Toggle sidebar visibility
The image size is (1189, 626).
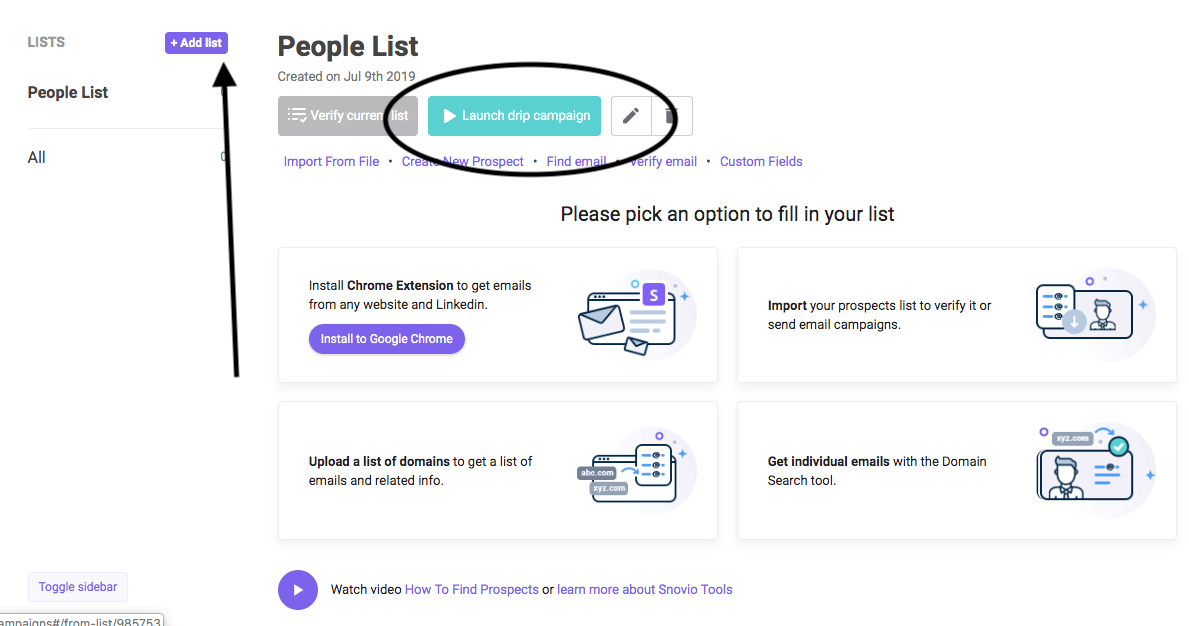(x=78, y=587)
